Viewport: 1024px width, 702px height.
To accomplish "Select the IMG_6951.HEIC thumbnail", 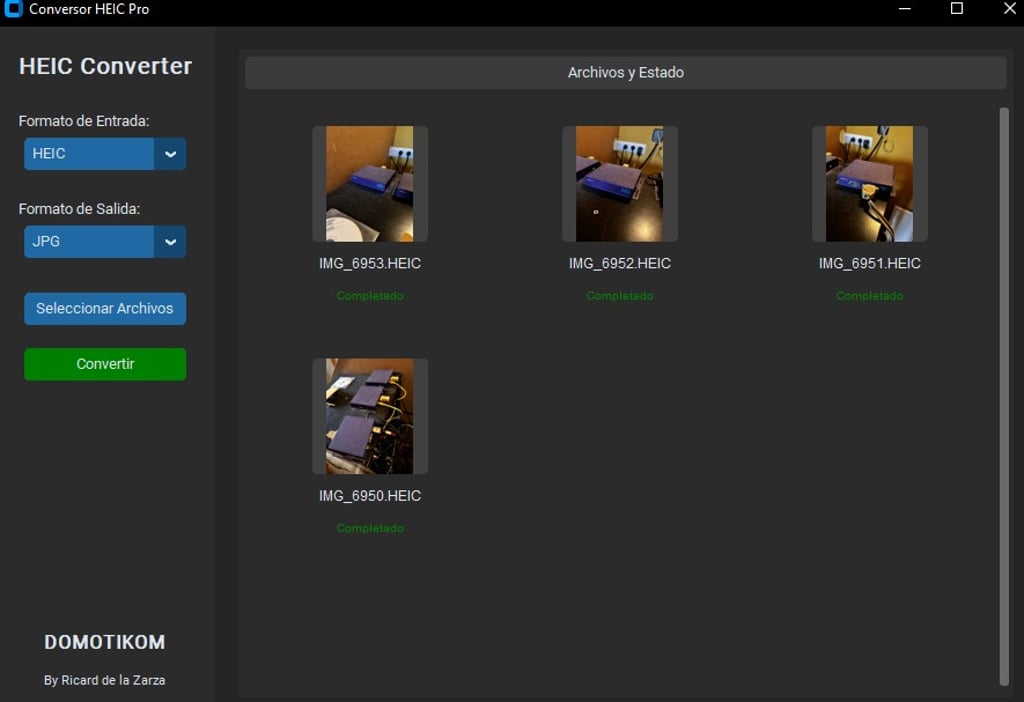I will point(869,183).
